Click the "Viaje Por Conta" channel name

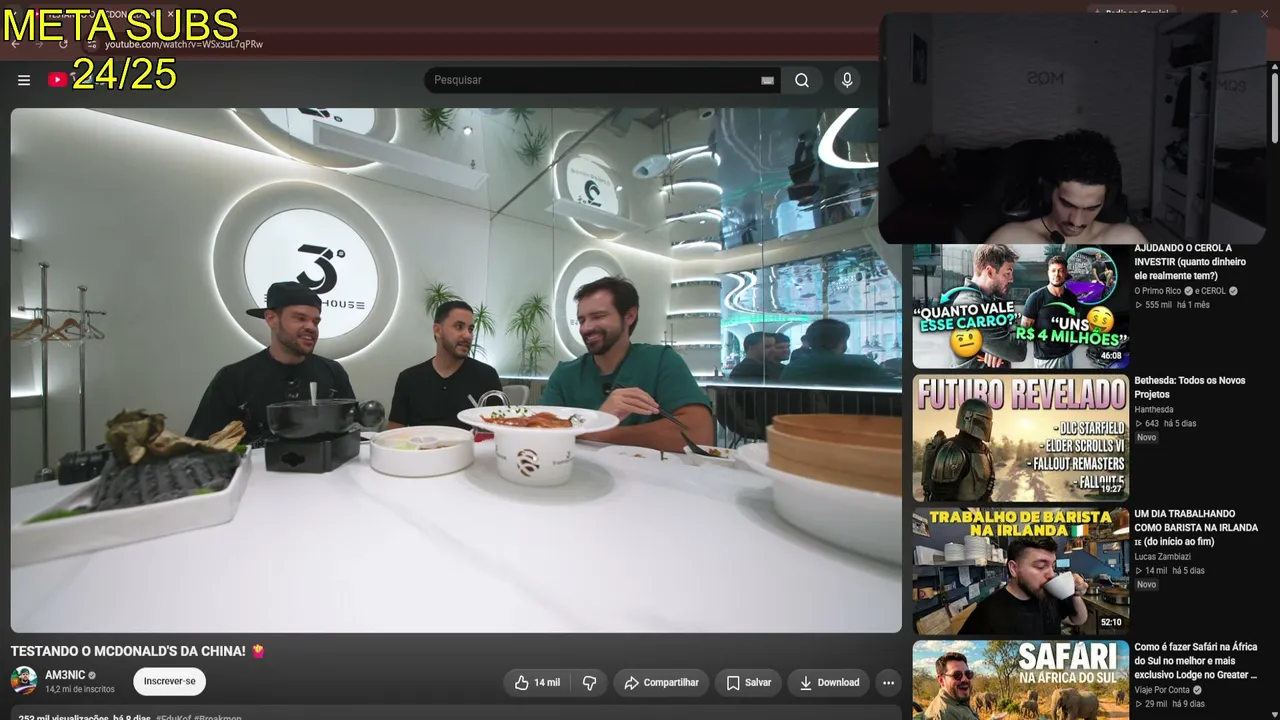(1162, 690)
